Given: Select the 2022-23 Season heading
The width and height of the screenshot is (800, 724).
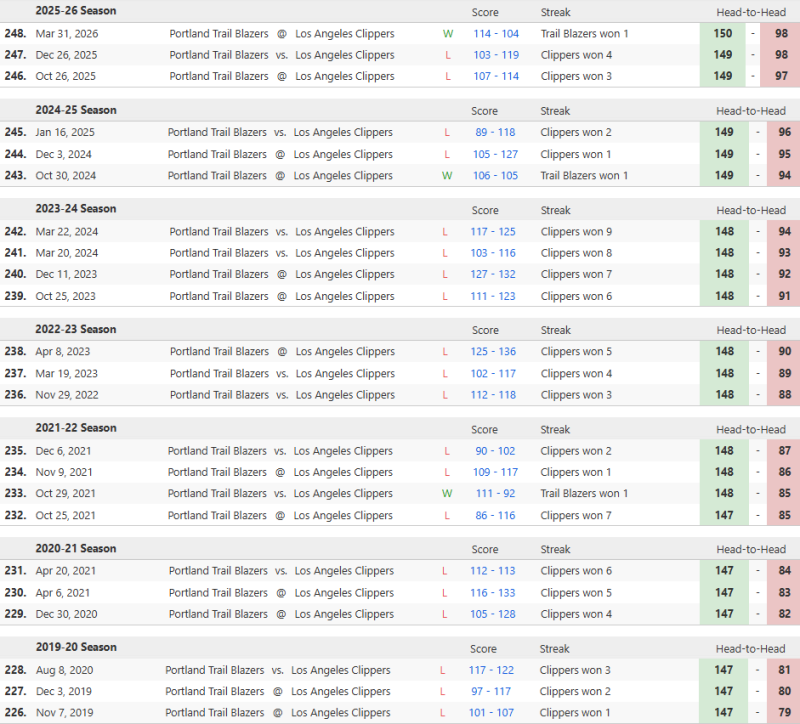Looking at the screenshot, I should pyautogui.click(x=76, y=330).
